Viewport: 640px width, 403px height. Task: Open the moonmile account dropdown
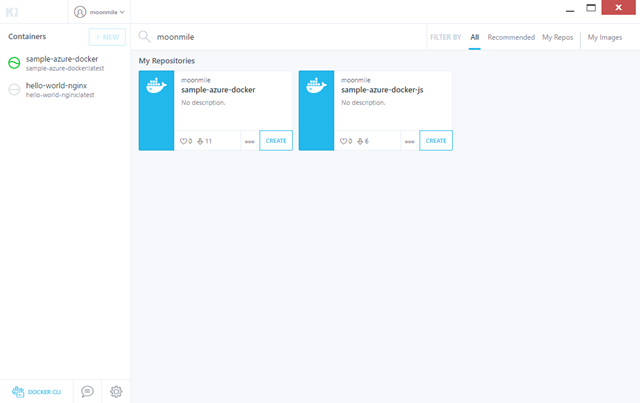(x=100, y=12)
